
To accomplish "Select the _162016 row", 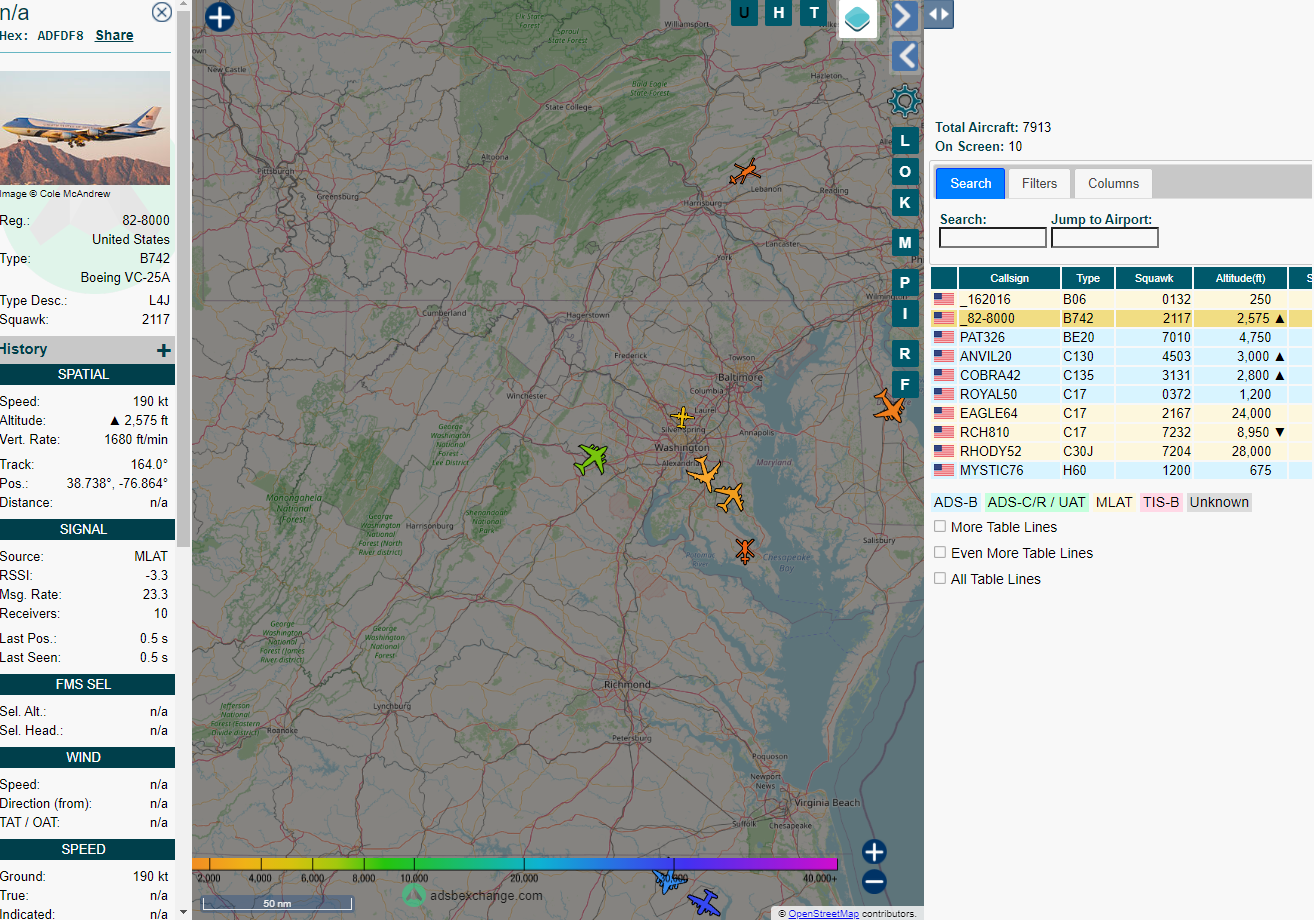I will [x=1122, y=299].
